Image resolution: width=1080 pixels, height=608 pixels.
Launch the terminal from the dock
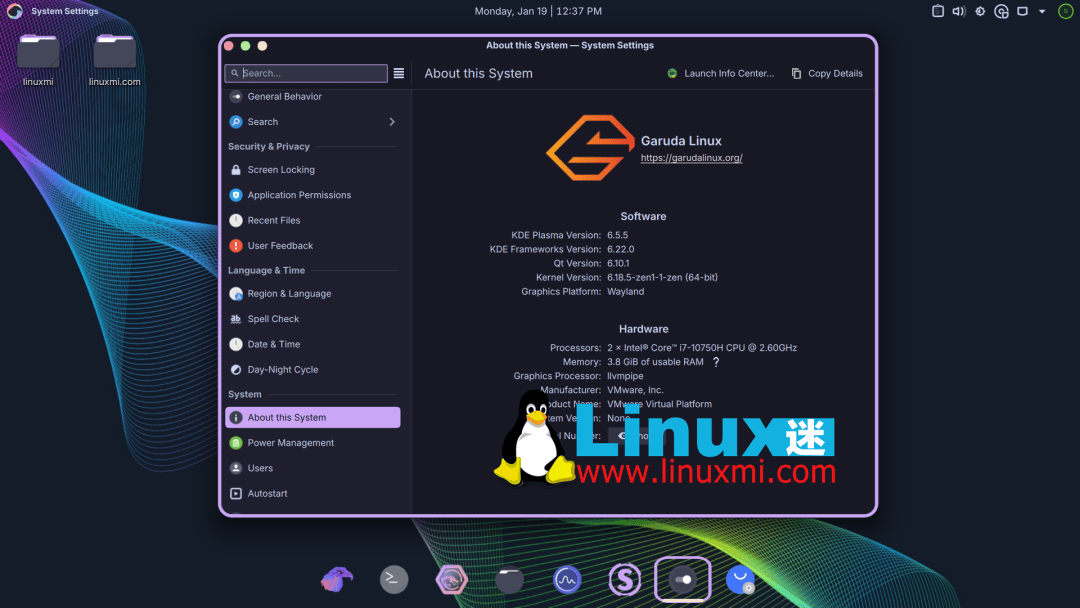tap(394, 579)
